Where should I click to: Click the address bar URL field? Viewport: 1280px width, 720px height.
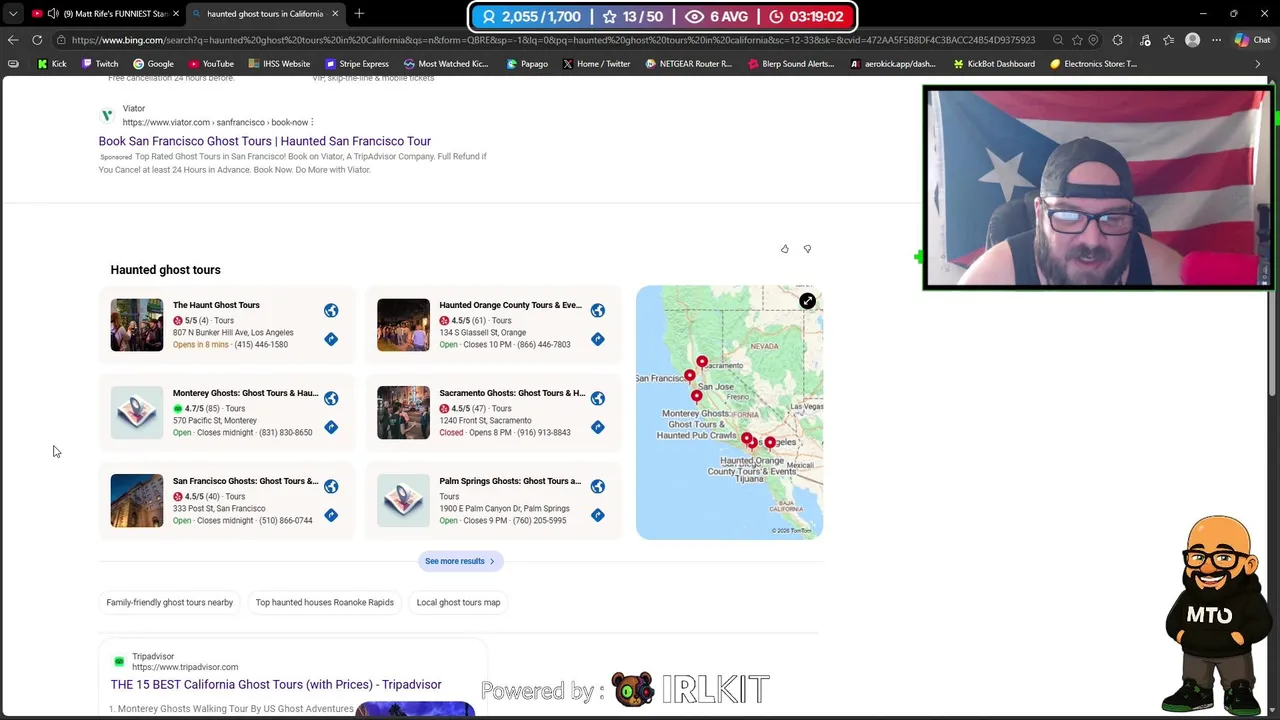point(553,40)
